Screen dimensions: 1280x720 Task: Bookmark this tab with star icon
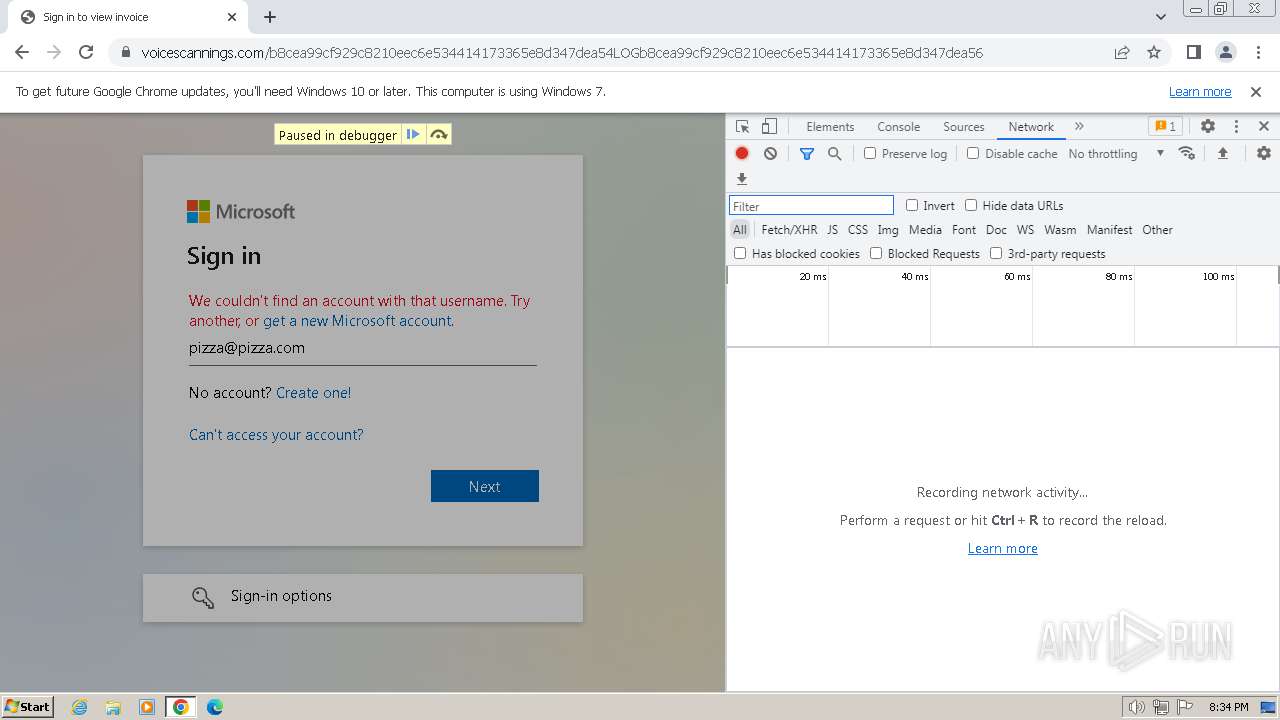point(1154,53)
